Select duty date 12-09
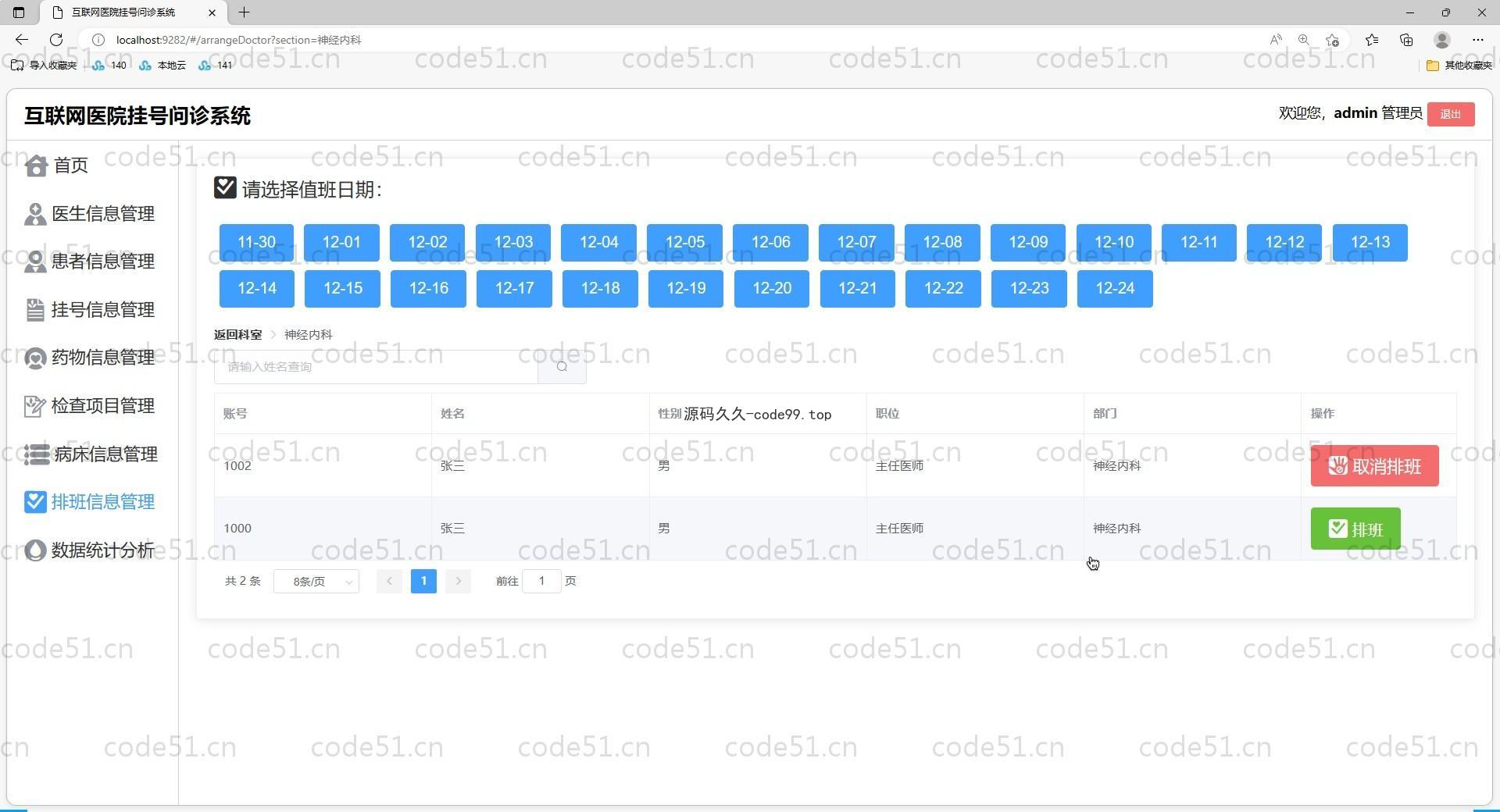This screenshot has height=812, width=1500. tap(1028, 243)
